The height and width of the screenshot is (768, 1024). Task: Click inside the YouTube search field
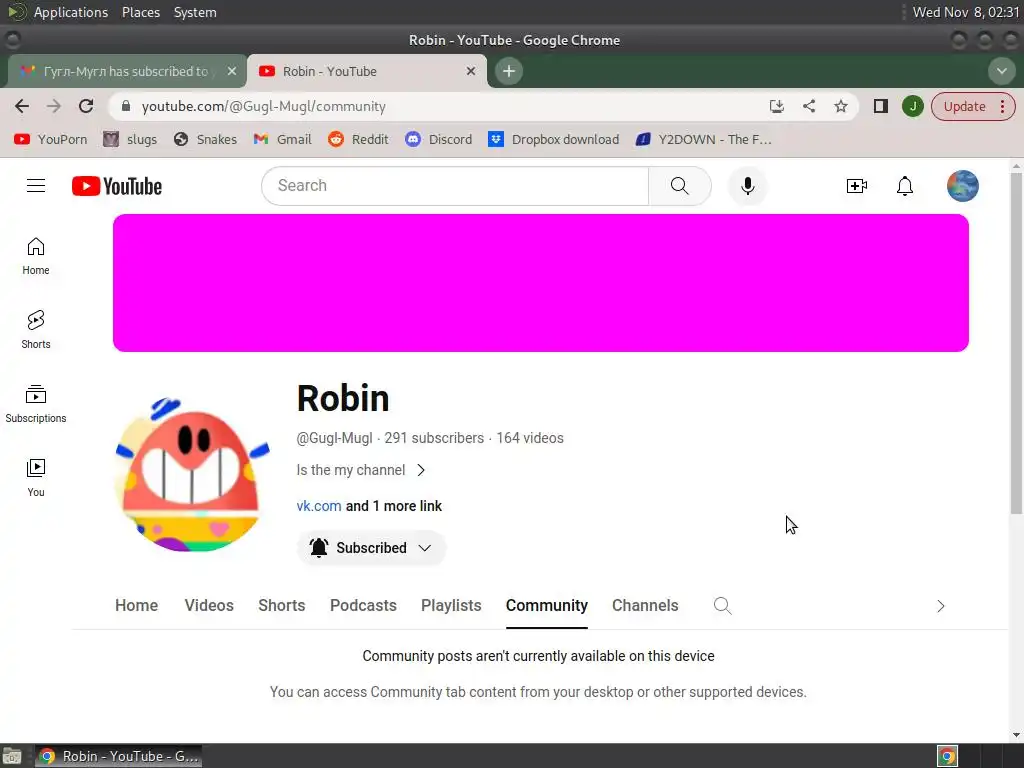(x=455, y=186)
